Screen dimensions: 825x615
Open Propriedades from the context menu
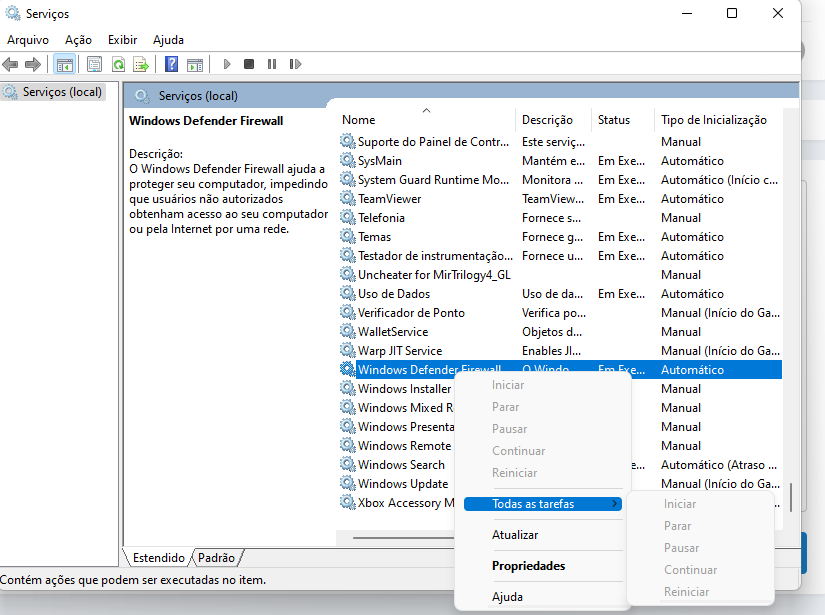[x=529, y=566]
